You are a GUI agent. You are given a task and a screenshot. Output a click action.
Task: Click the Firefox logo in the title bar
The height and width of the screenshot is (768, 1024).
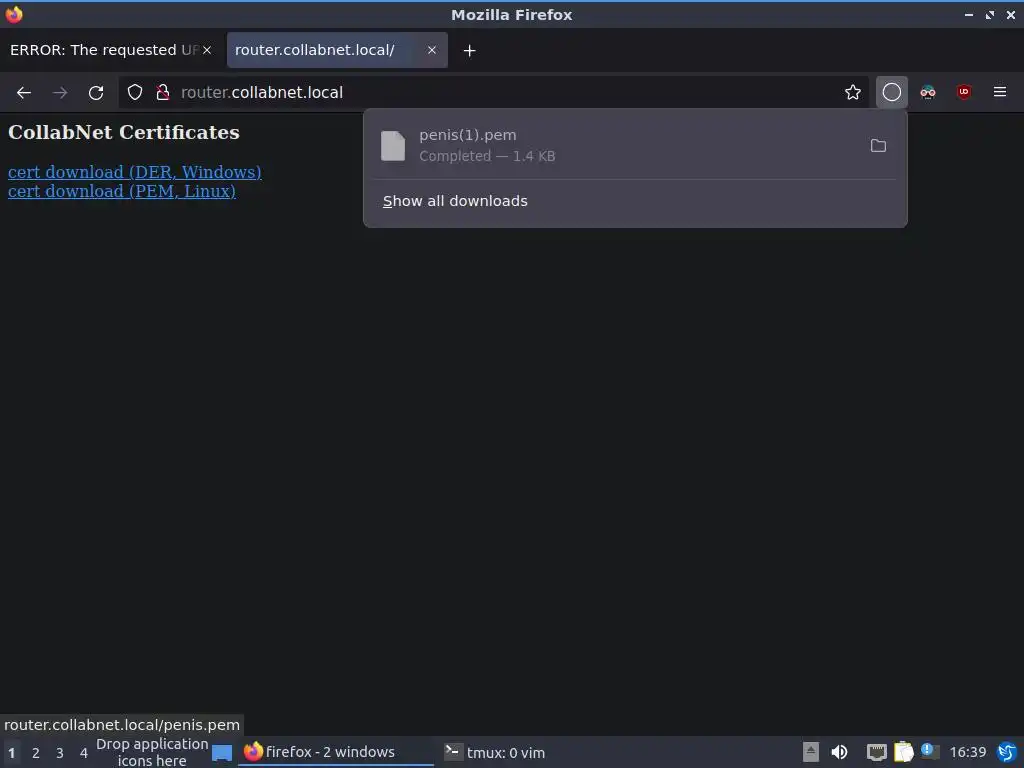pyautogui.click(x=14, y=14)
